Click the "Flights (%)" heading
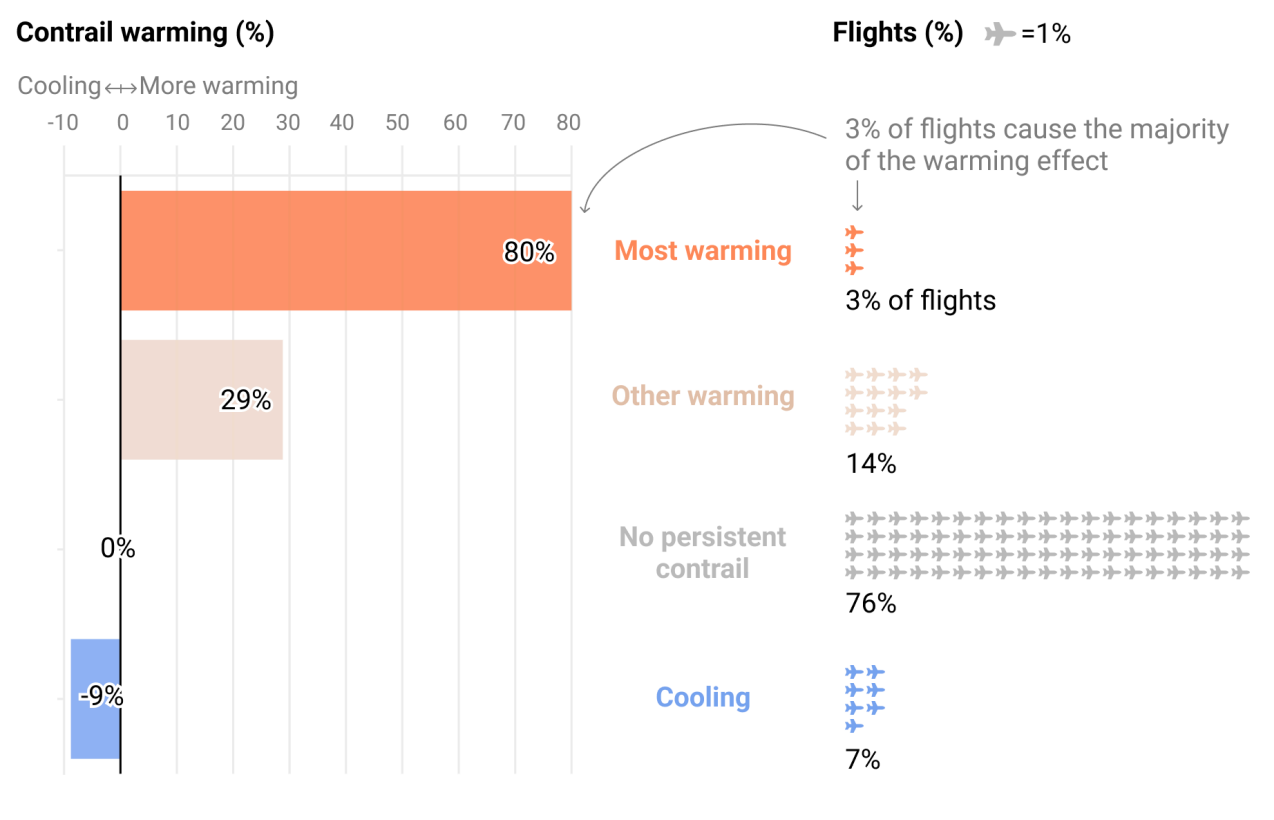Screen dimensions: 1274x820 [x=897, y=33]
